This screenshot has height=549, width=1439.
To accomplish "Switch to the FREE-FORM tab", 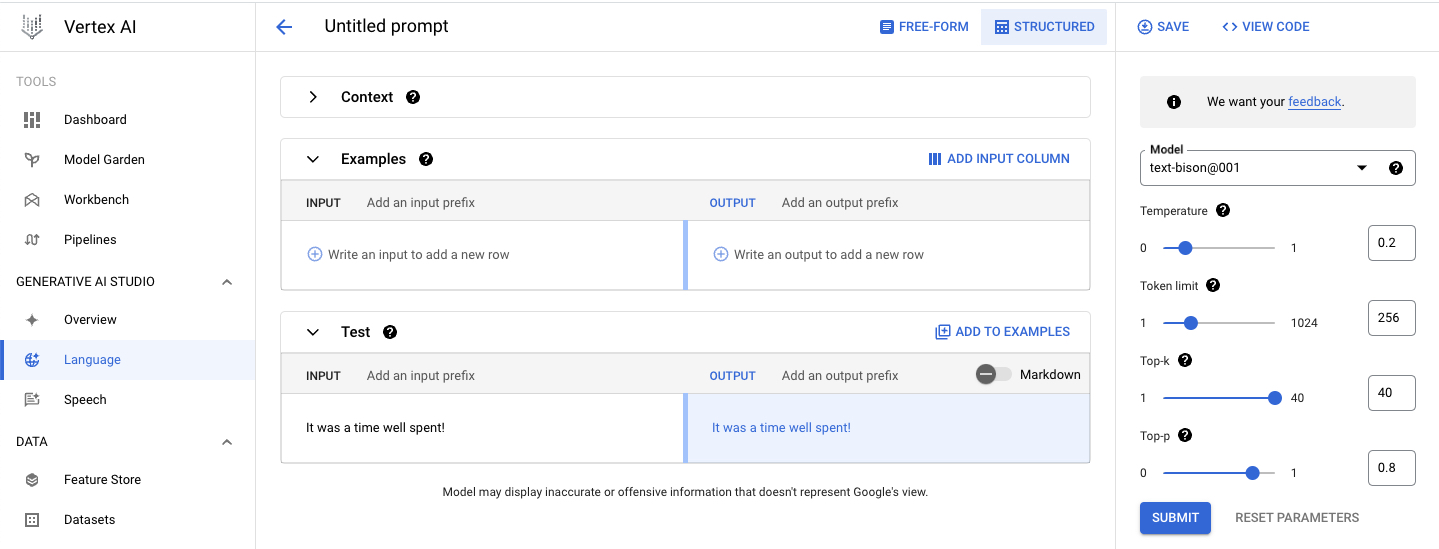I will (923, 27).
